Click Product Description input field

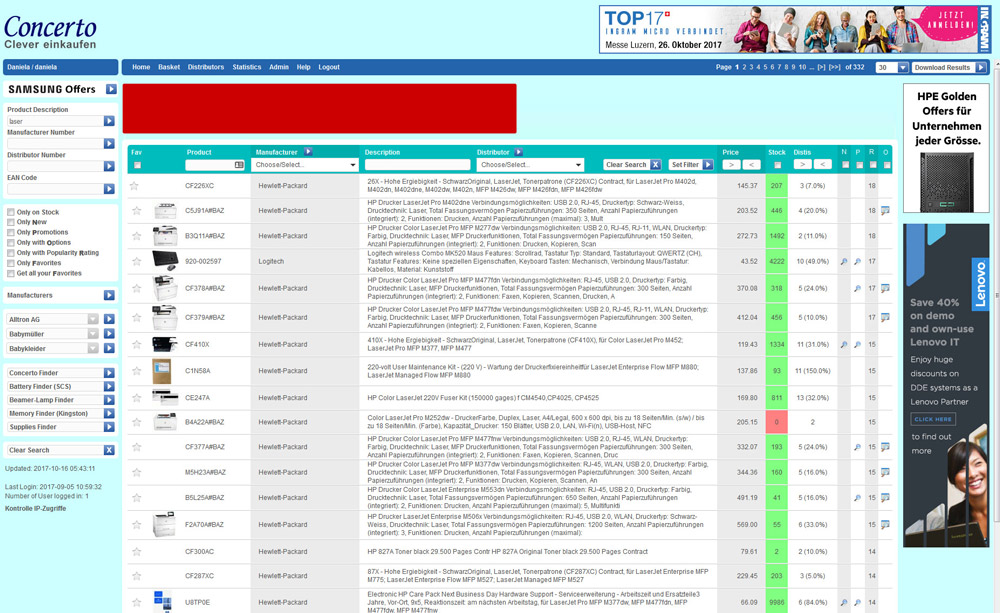coord(54,121)
